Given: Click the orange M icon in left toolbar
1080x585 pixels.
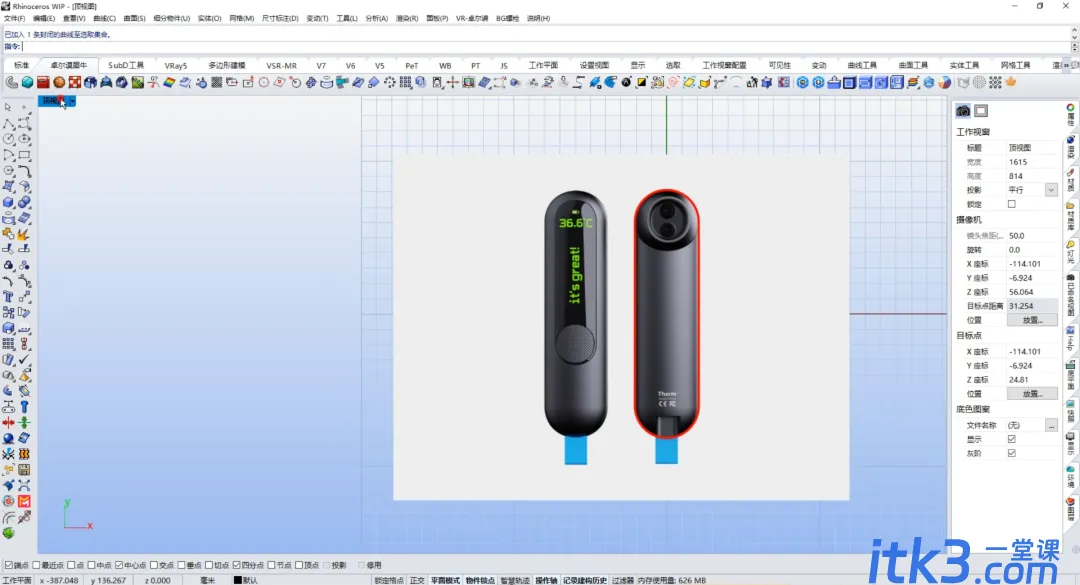Looking at the screenshot, I should click(24, 501).
